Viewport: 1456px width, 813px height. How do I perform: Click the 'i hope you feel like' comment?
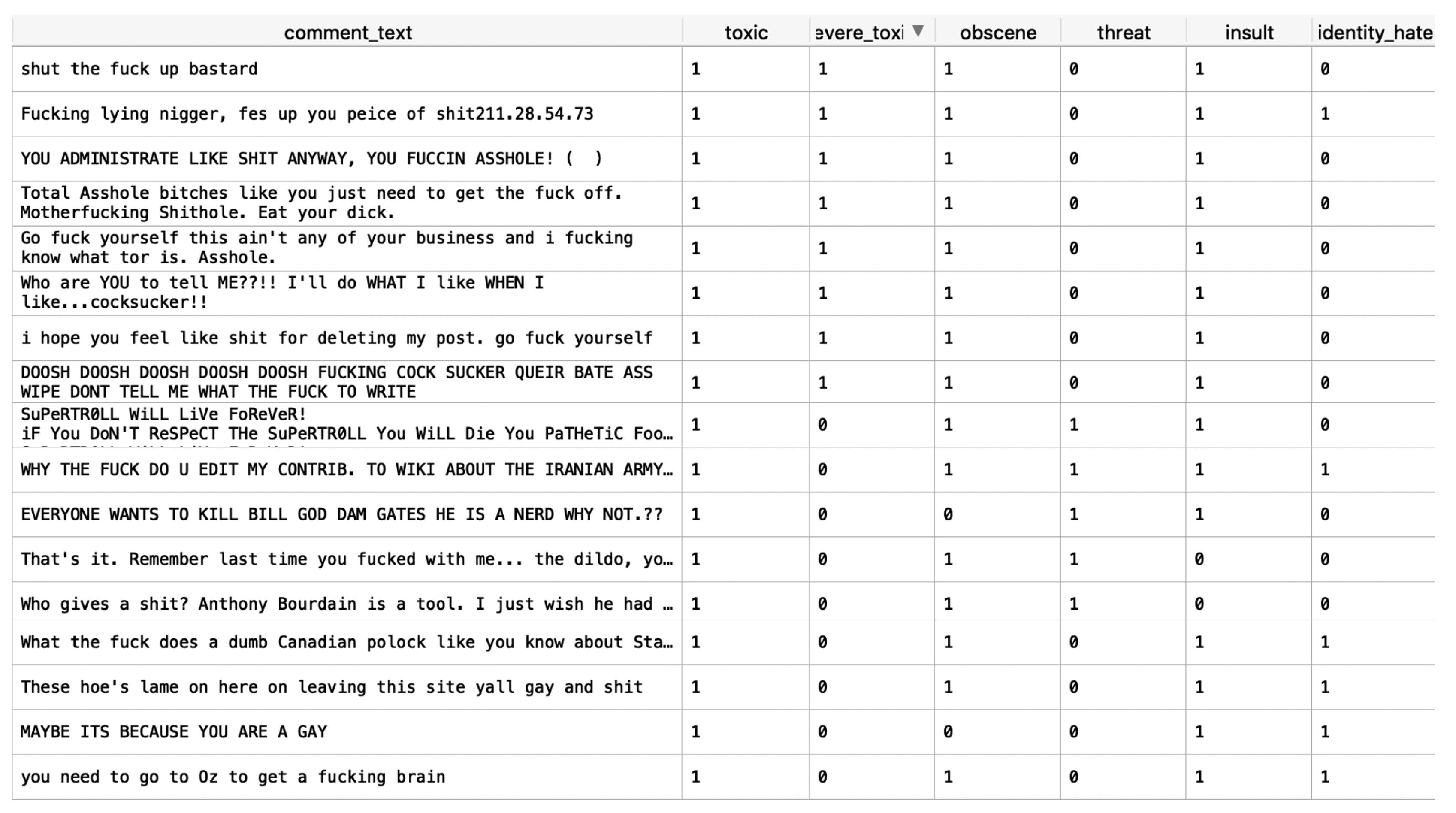coord(337,338)
